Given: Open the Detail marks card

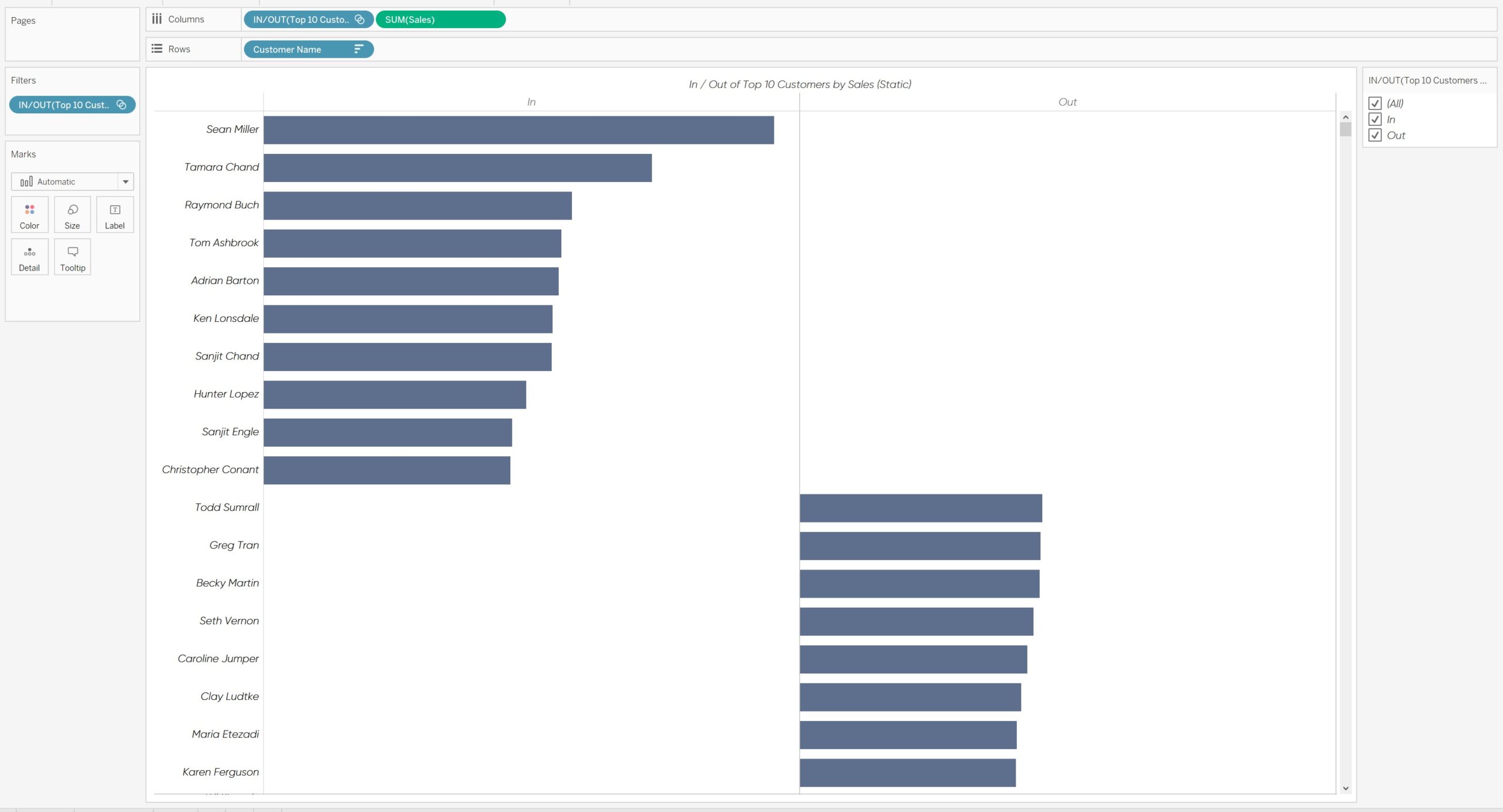Looking at the screenshot, I should pos(29,257).
